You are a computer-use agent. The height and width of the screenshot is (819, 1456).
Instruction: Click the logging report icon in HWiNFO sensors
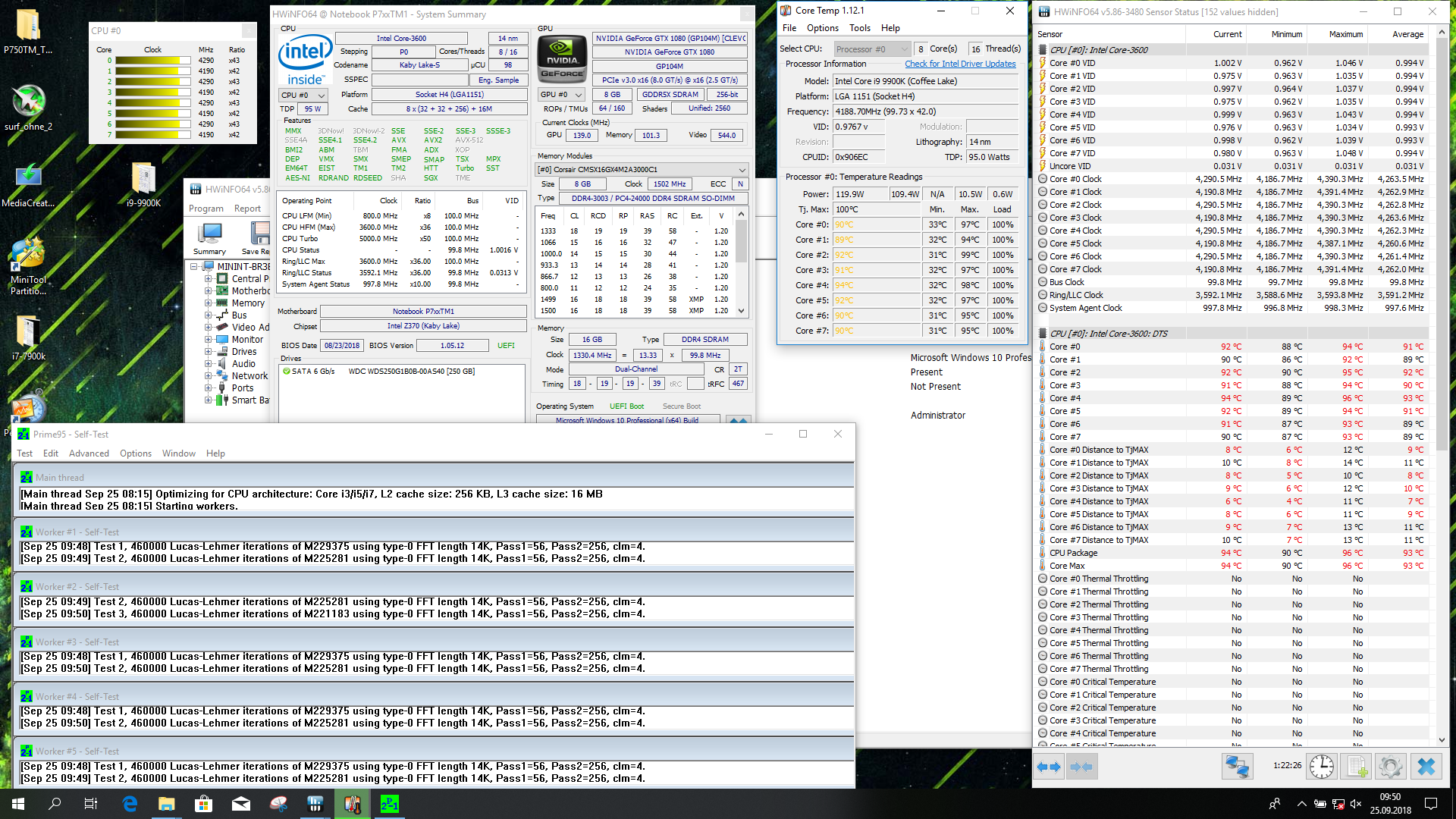1357,766
